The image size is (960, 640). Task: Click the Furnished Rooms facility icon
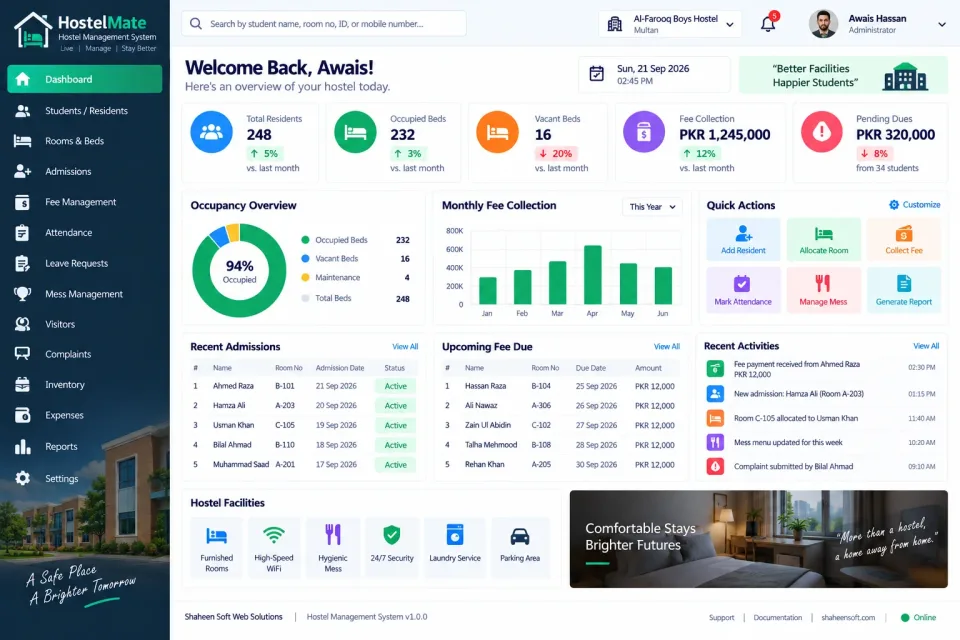pyautogui.click(x=217, y=536)
